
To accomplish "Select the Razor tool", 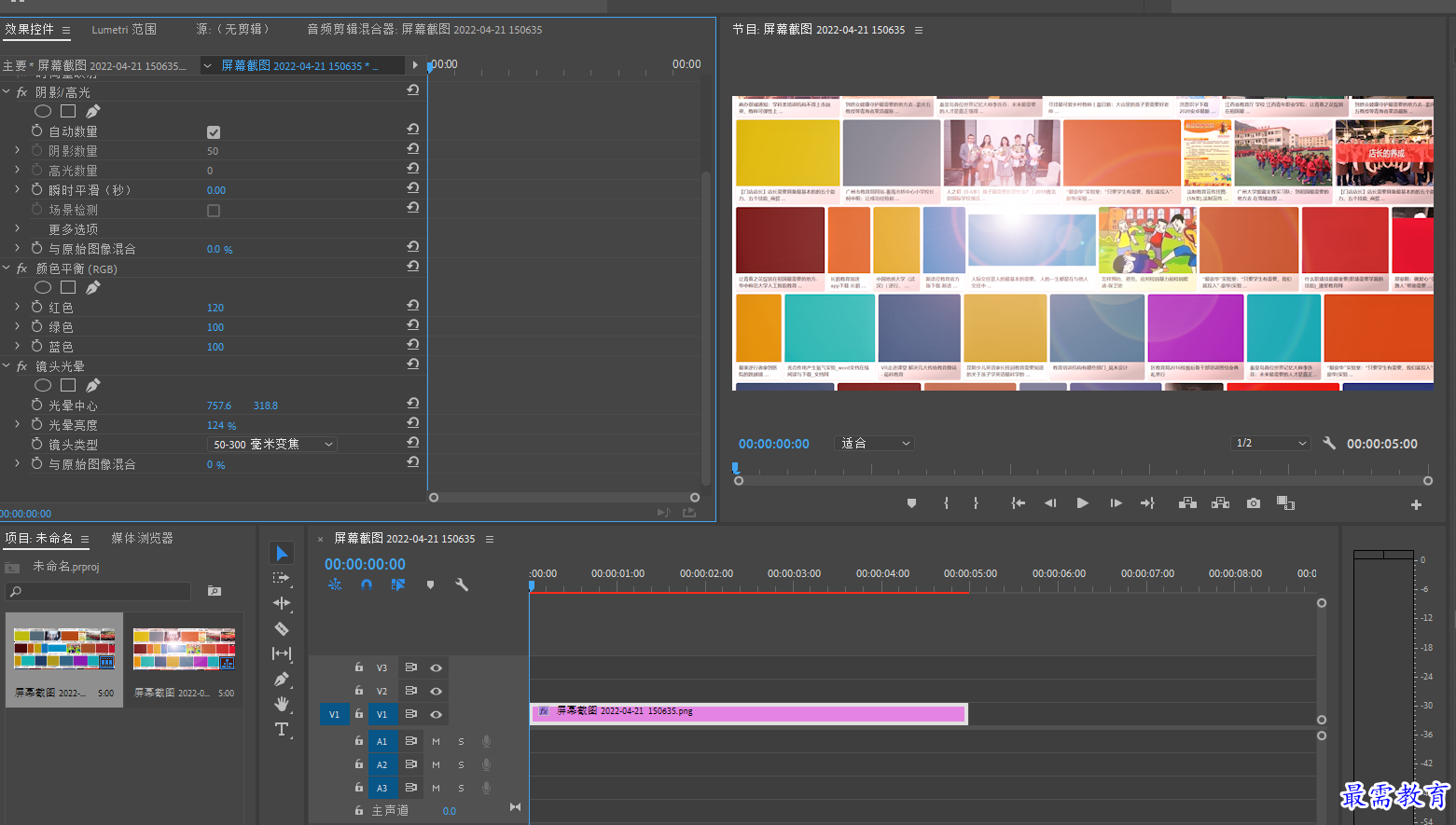I will pyautogui.click(x=282, y=628).
